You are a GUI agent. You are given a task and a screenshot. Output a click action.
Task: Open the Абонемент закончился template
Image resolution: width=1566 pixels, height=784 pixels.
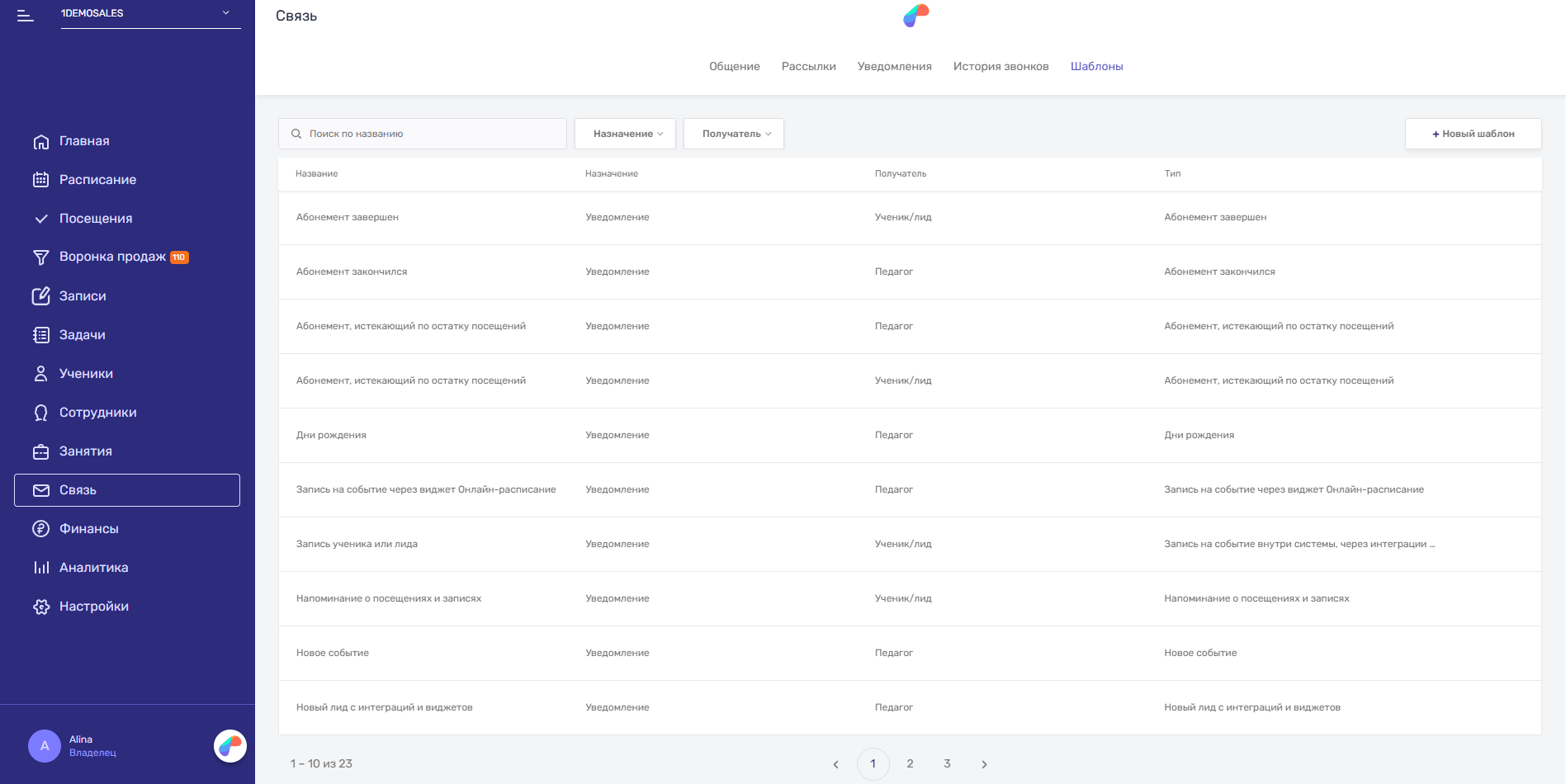click(x=910, y=272)
